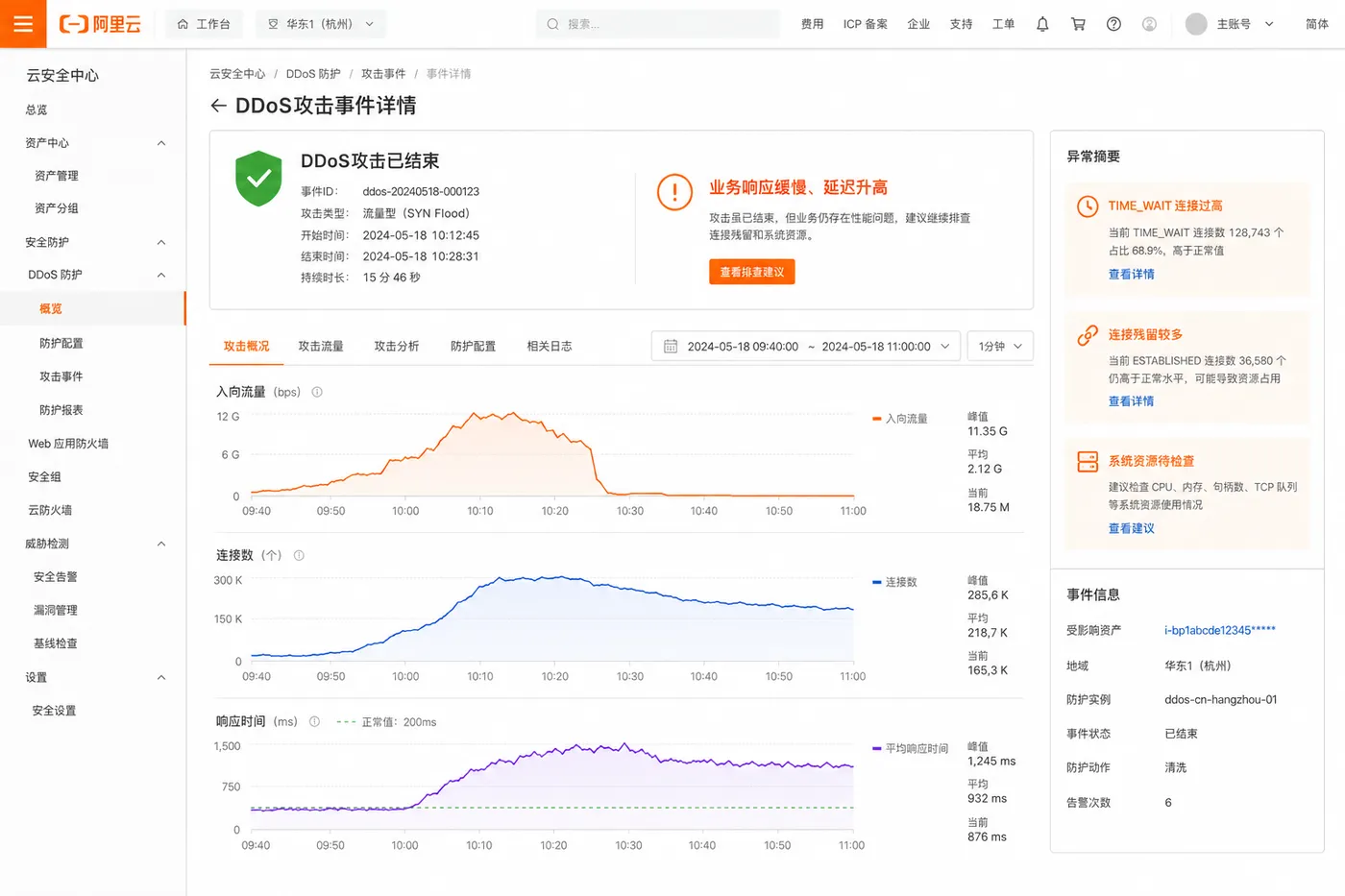Open the notifications bell
Image resolution: width=1345 pixels, height=896 pixels.
[1042, 24]
